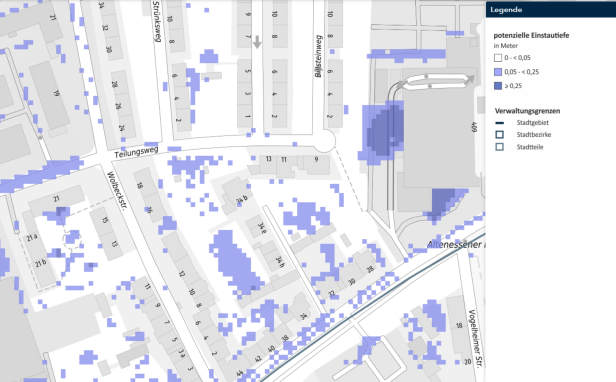Click the Stadtteile square symbol in legend
This screenshot has width=616, height=382.
click(x=499, y=147)
